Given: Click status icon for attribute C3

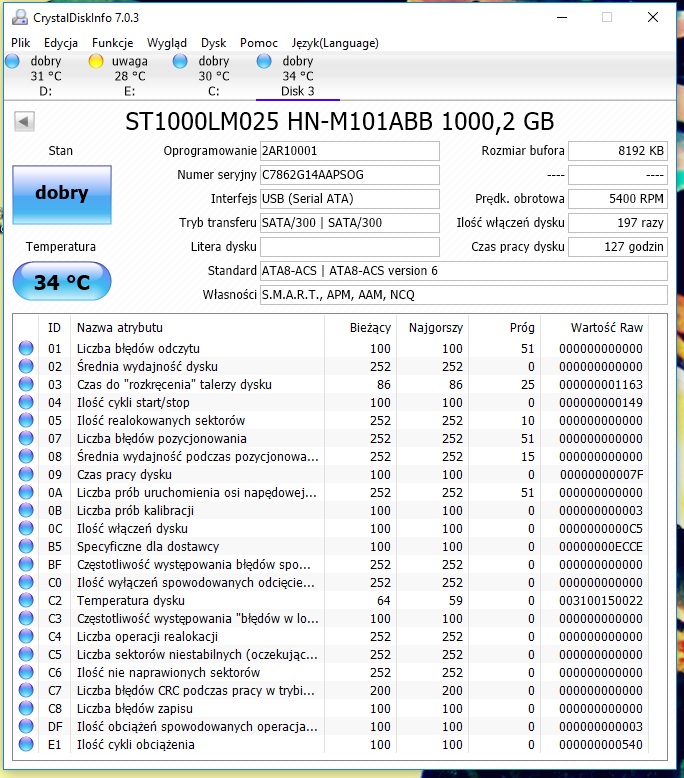Looking at the screenshot, I should tap(26, 618).
